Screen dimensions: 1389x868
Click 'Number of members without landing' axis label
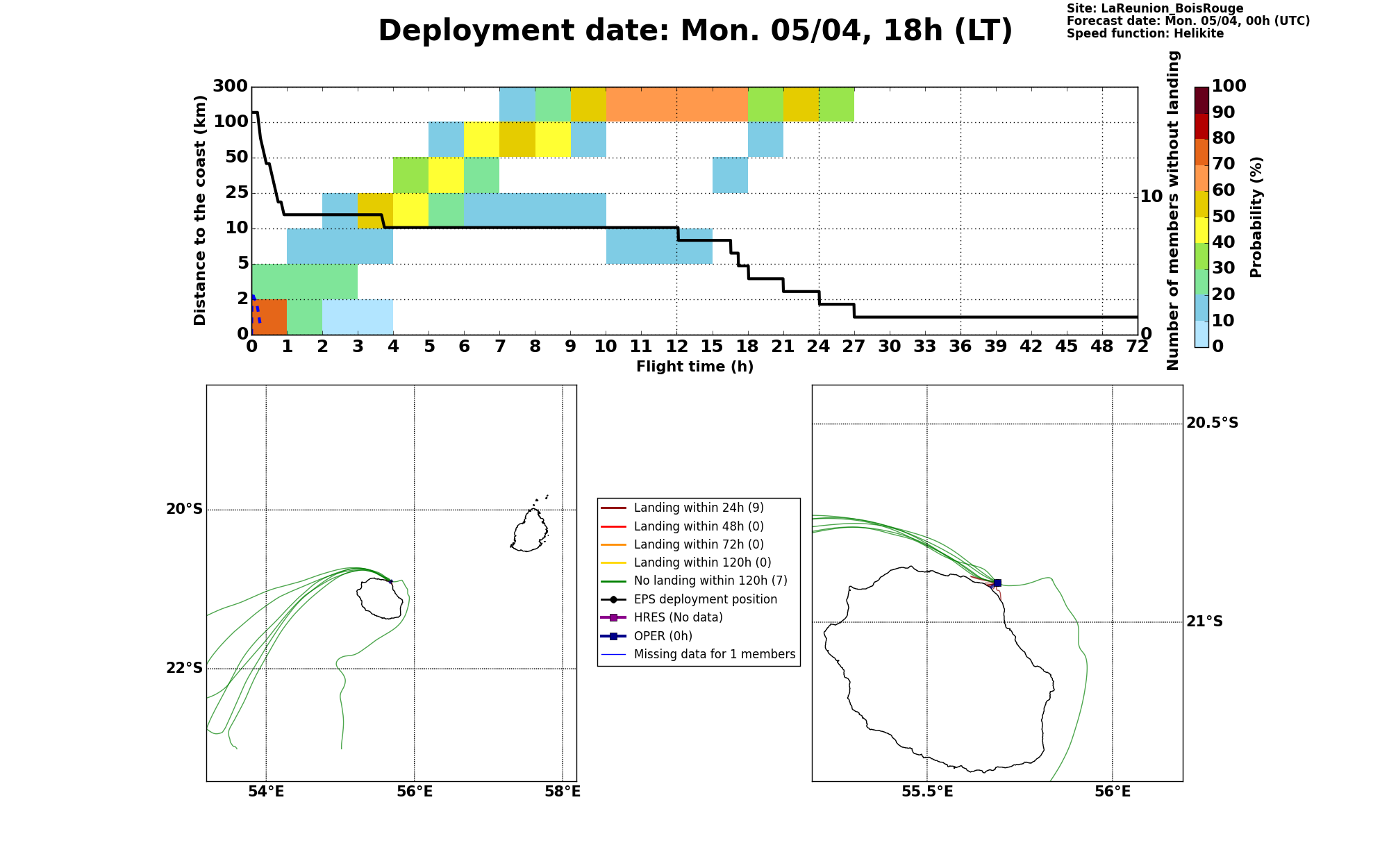click(1173, 210)
